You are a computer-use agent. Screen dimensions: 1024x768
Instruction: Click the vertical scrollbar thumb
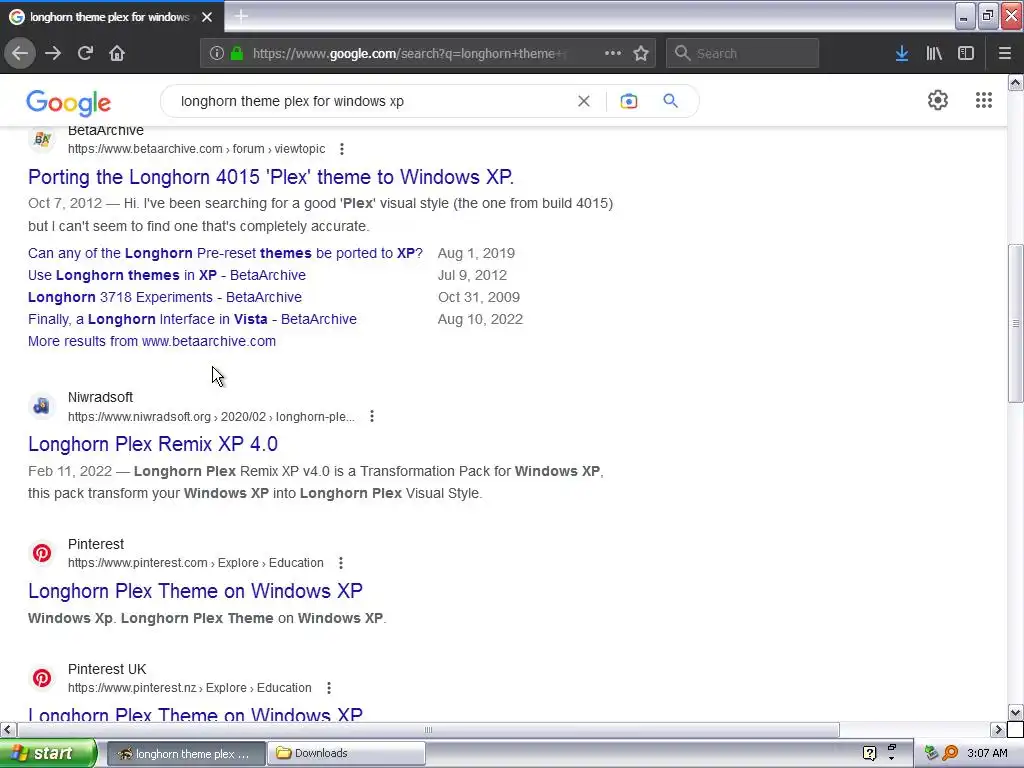point(1016,324)
